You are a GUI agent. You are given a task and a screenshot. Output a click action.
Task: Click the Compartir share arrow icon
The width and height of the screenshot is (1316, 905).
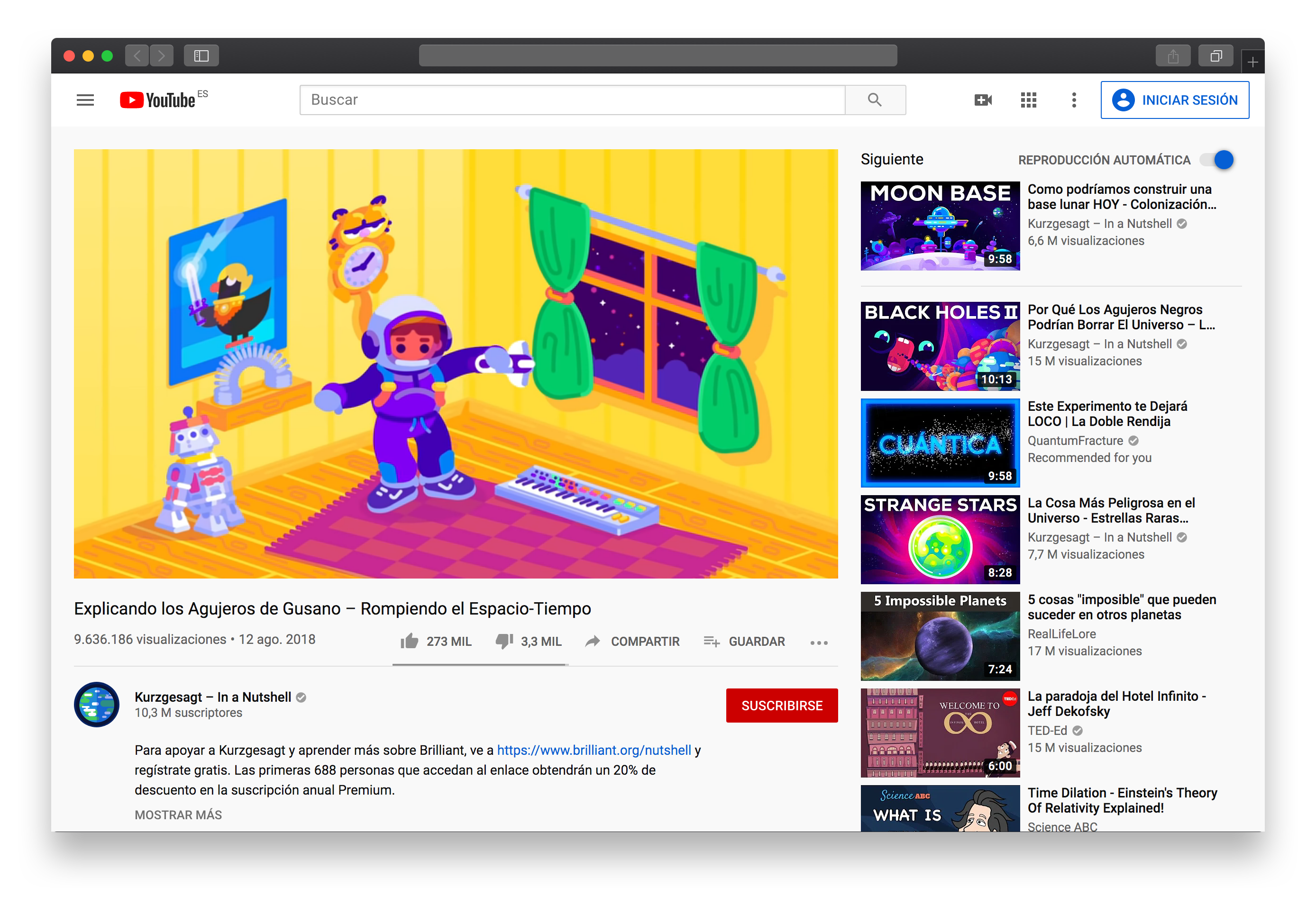tap(592, 642)
